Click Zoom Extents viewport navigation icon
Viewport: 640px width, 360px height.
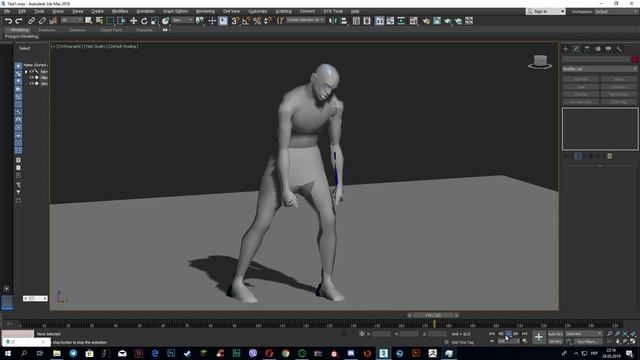click(625, 334)
